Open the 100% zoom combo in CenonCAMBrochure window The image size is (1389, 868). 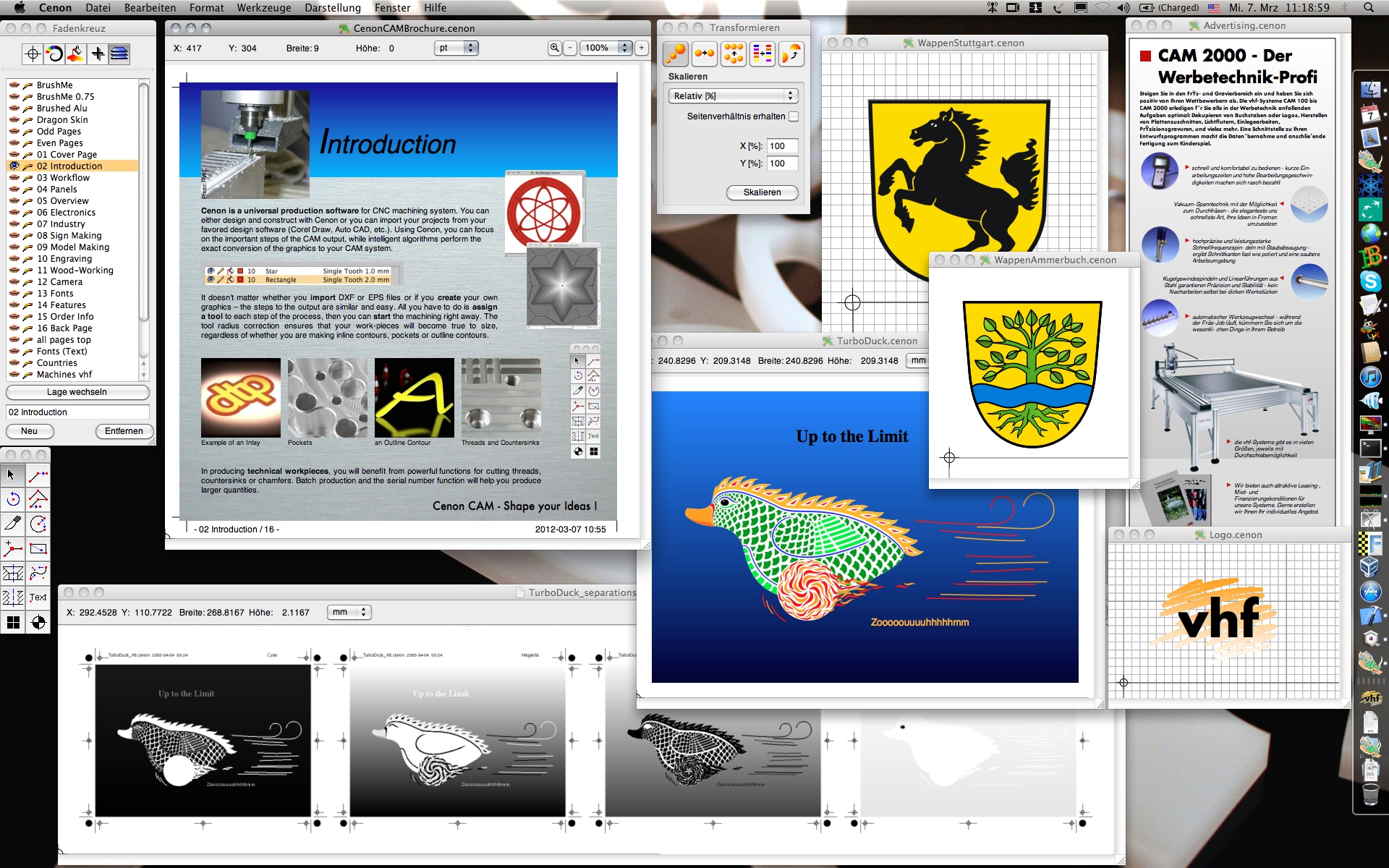pos(607,48)
